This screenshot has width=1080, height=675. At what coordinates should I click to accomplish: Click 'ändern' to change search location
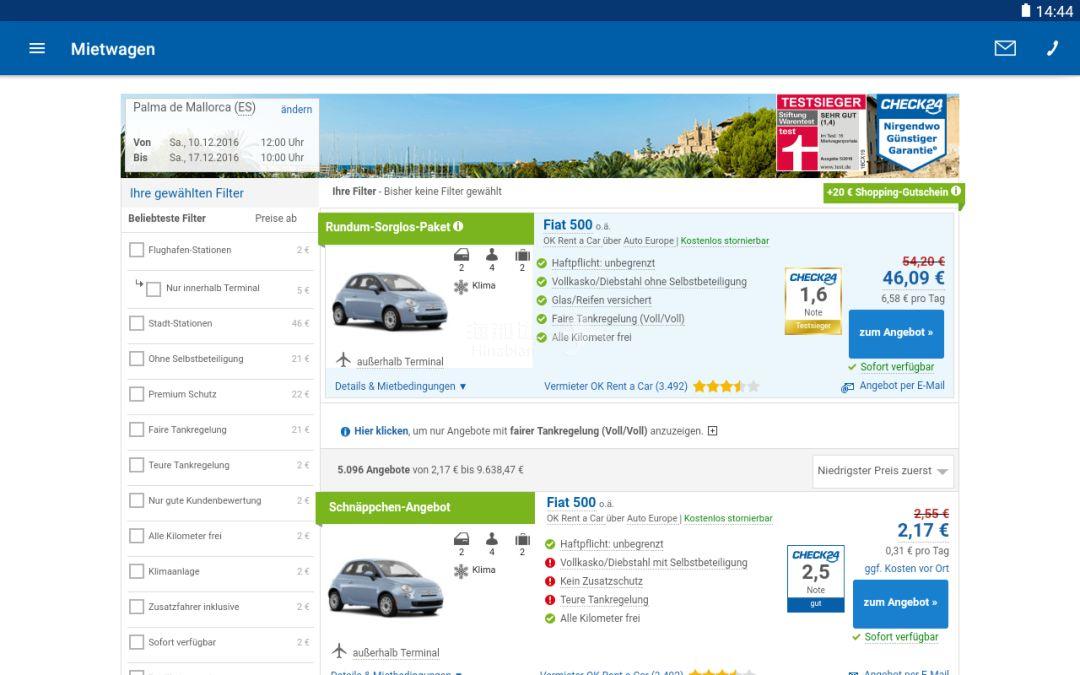pos(296,109)
